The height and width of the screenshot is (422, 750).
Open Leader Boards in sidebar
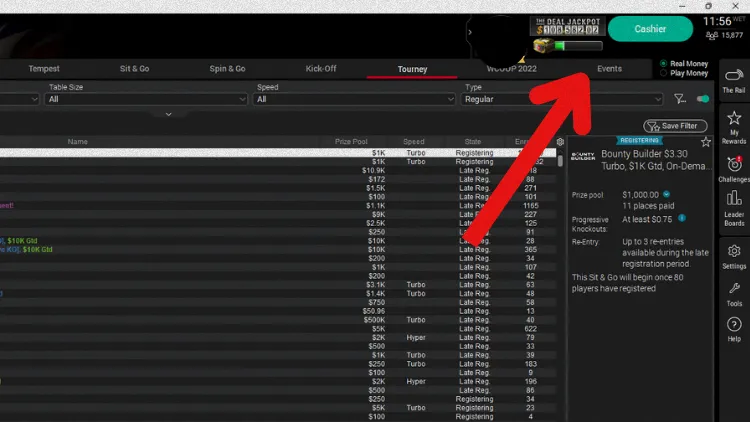point(733,210)
